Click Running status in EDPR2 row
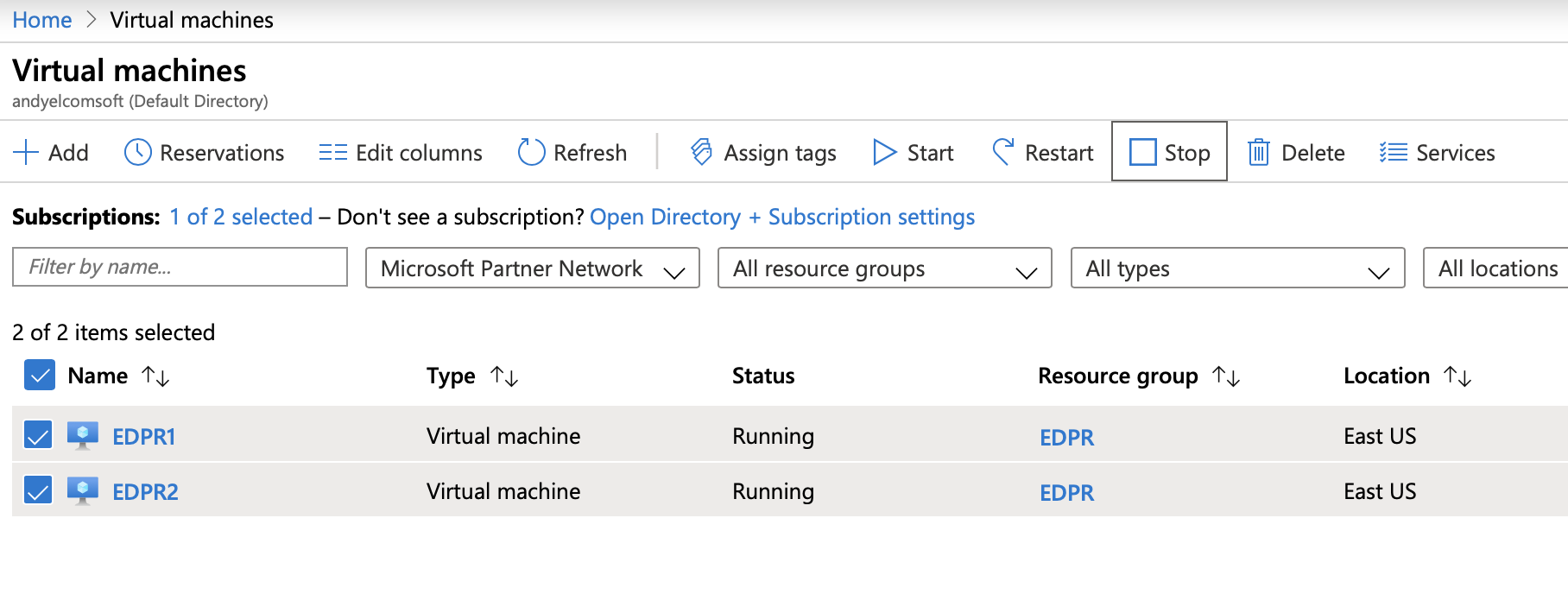This screenshot has height=613, width=1568. 773,491
